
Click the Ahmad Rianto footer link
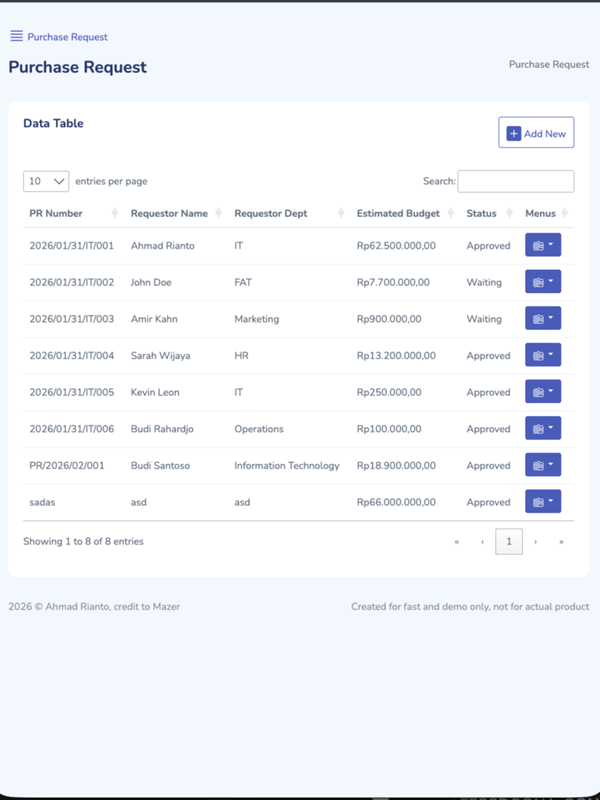[77, 607]
